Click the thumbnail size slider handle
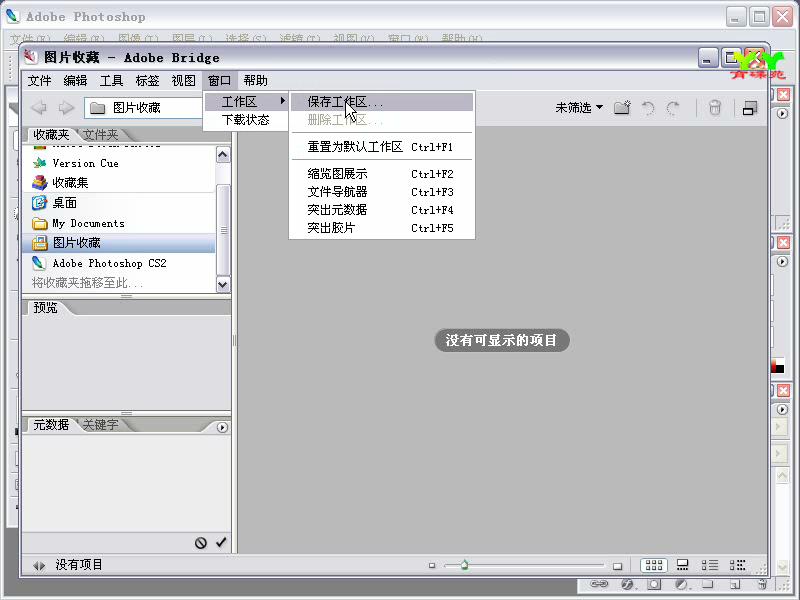Image resolution: width=800 pixels, height=600 pixels. 464,565
